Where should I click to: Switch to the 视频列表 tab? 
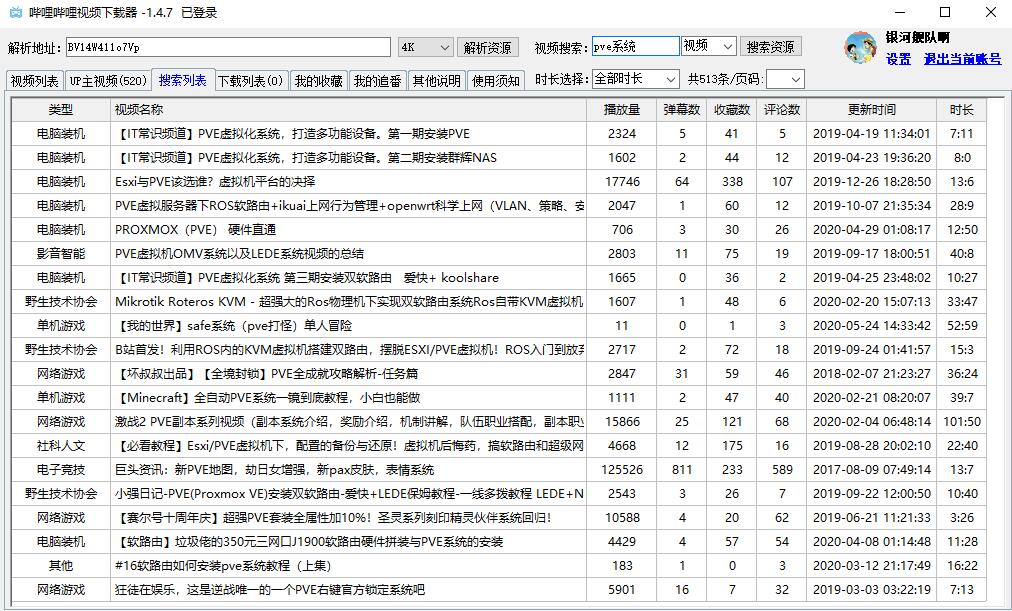(x=34, y=81)
